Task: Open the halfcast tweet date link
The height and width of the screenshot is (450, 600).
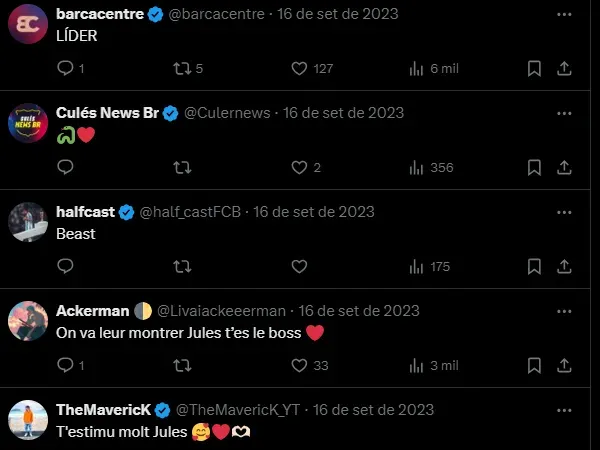Action: pos(314,212)
